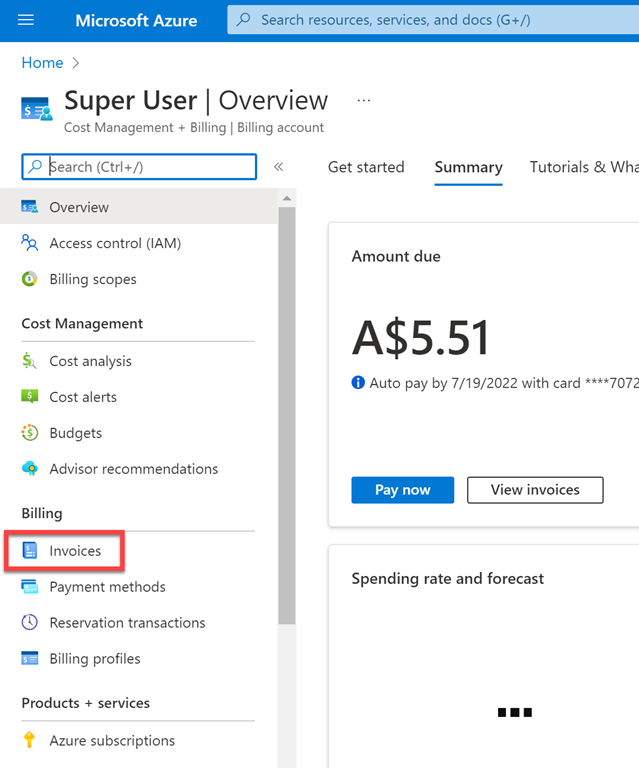Click the View invoices button

pyautogui.click(x=535, y=490)
